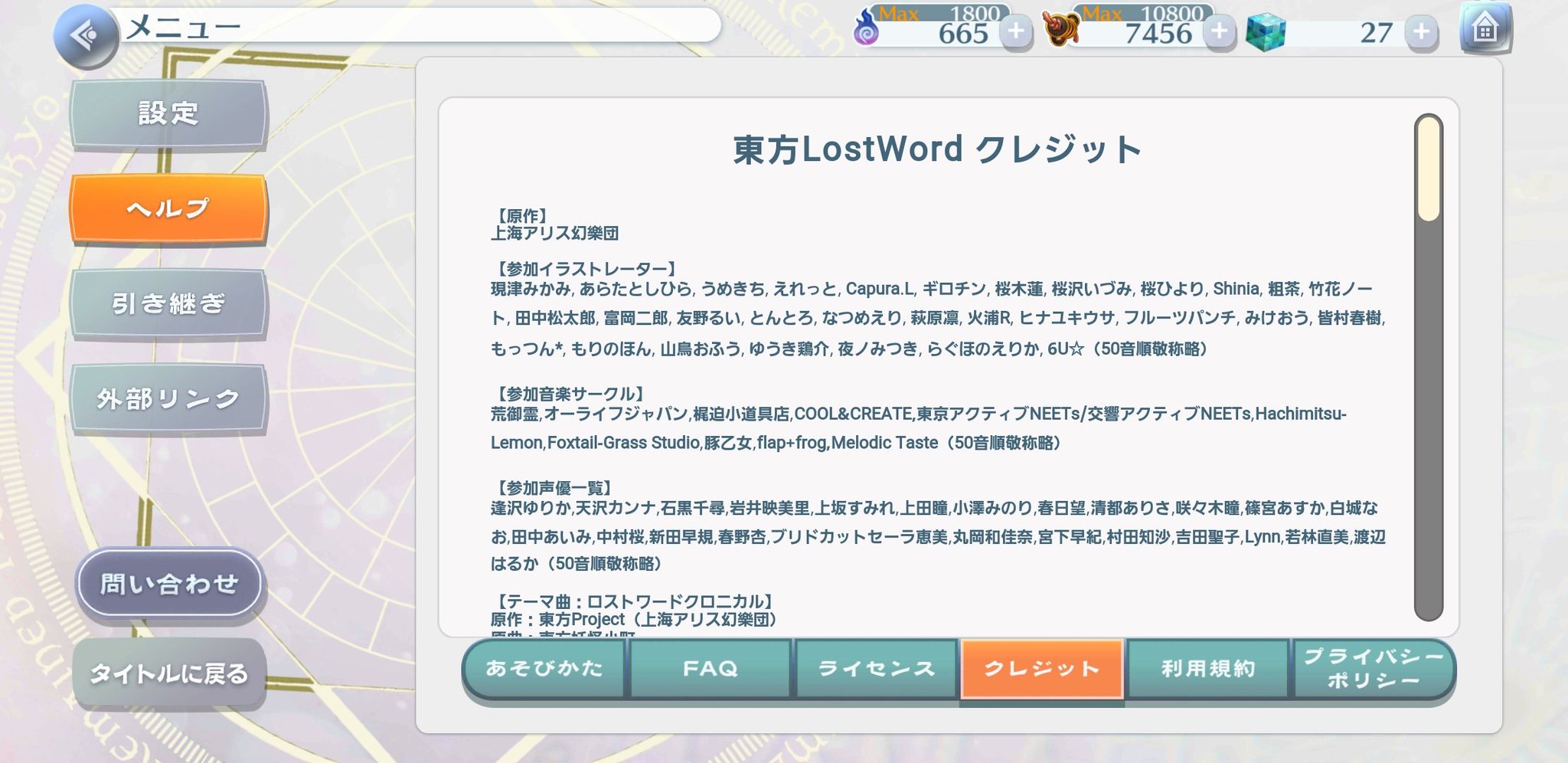Image resolution: width=1568 pixels, height=763 pixels.
Task: Select the ヘルプ help menu item
Action: point(168,208)
